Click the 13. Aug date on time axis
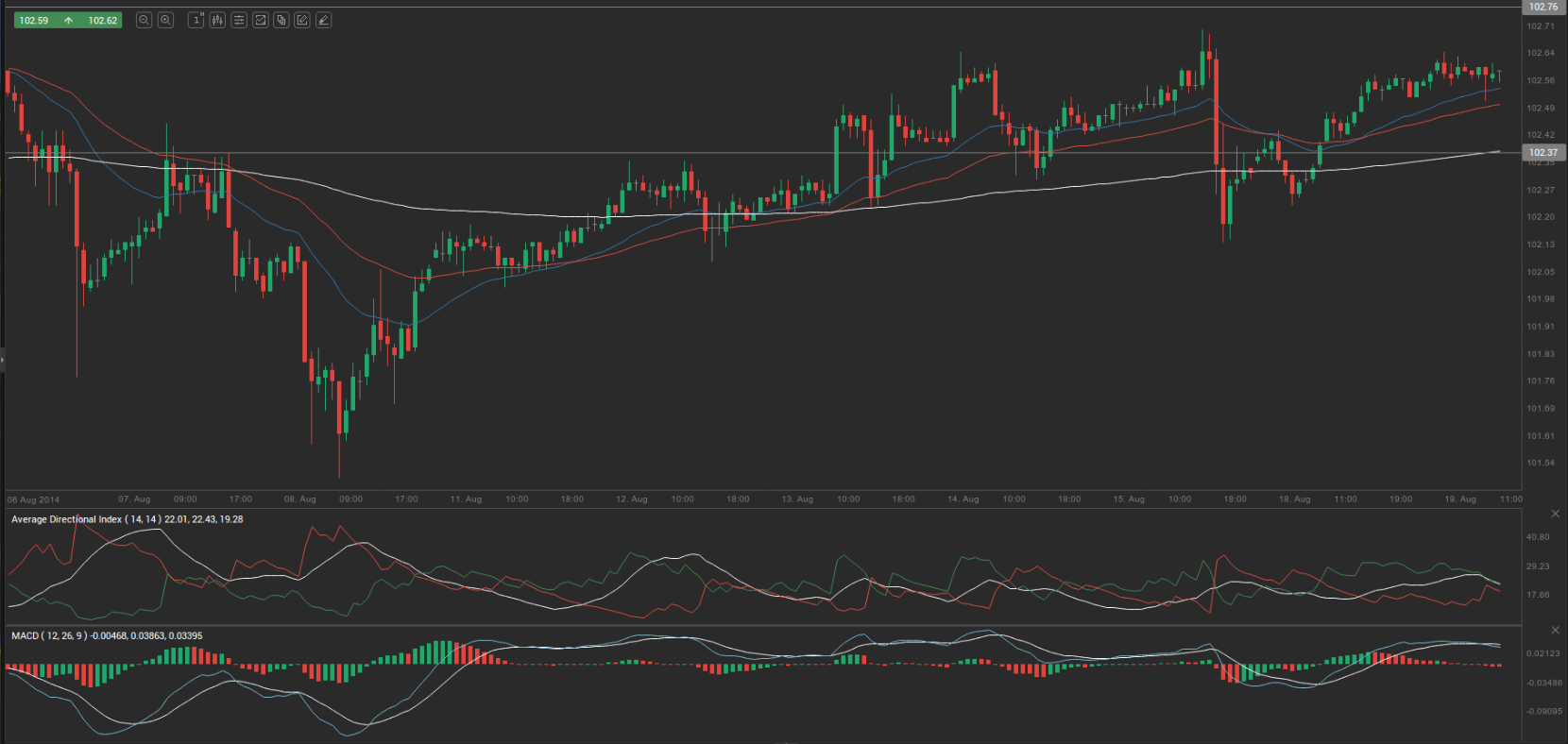The image size is (1568, 744). [797, 499]
